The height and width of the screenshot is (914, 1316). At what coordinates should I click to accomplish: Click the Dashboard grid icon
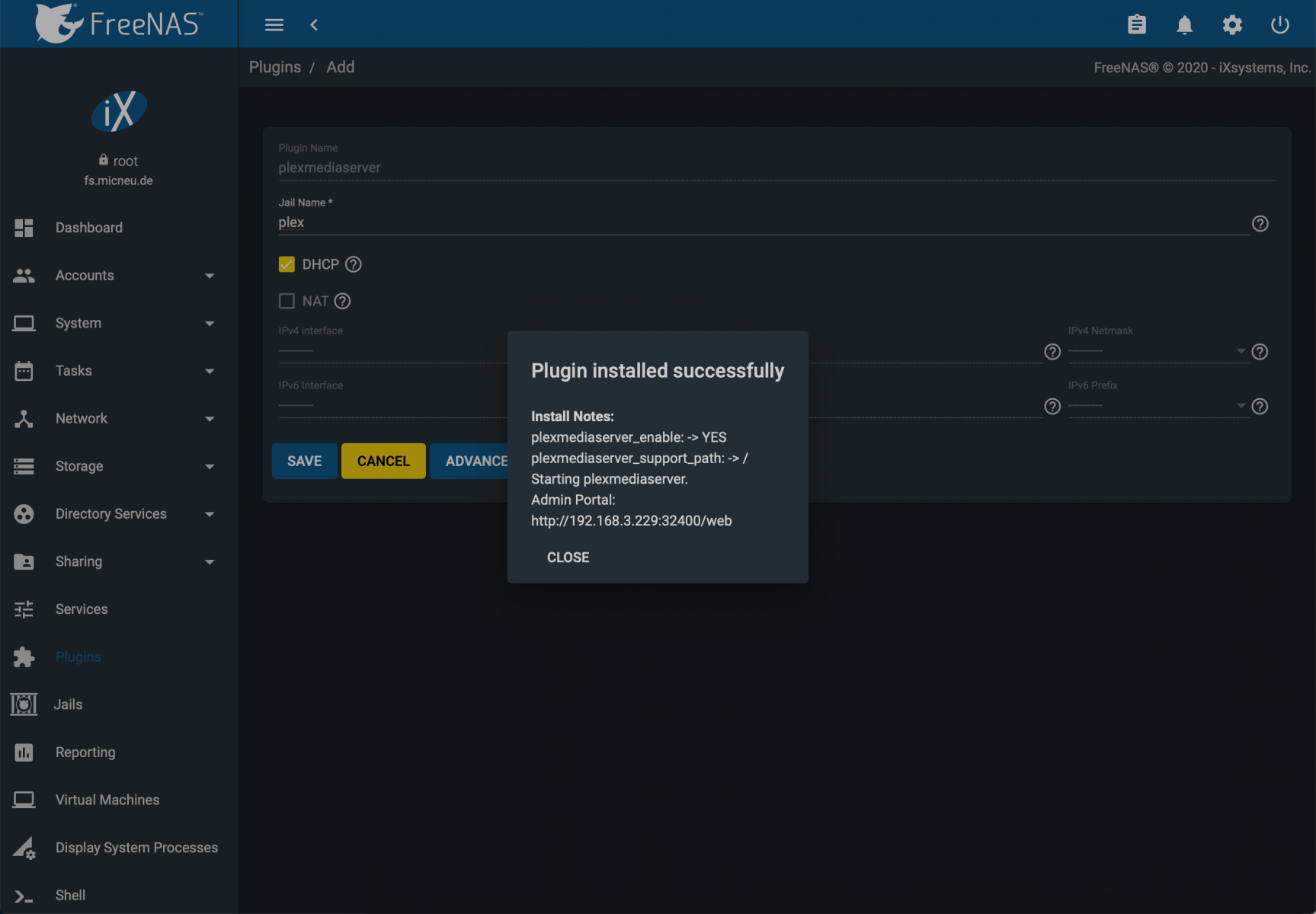(24, 228)
